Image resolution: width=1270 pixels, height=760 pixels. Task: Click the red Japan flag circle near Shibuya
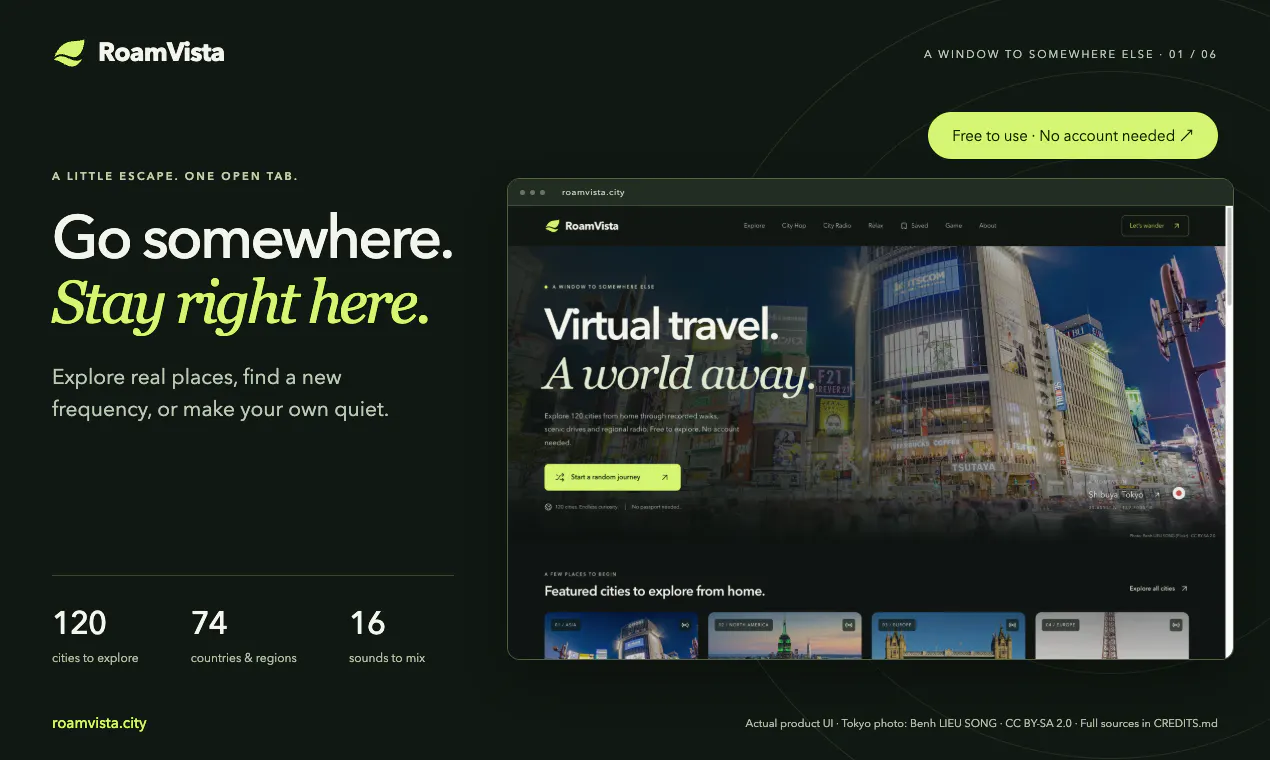coord(1179,493)
